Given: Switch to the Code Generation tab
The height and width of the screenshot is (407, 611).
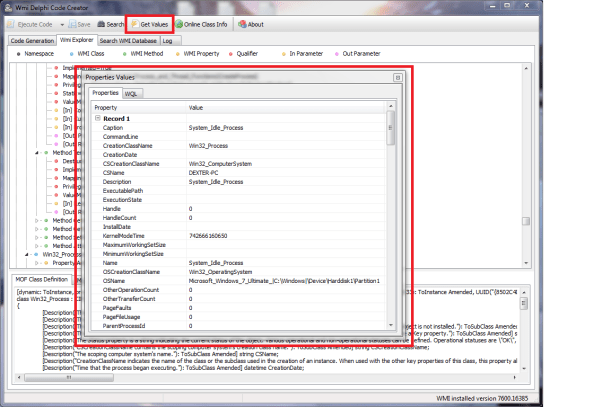Looking at the screenshot, I should point(32,41).
